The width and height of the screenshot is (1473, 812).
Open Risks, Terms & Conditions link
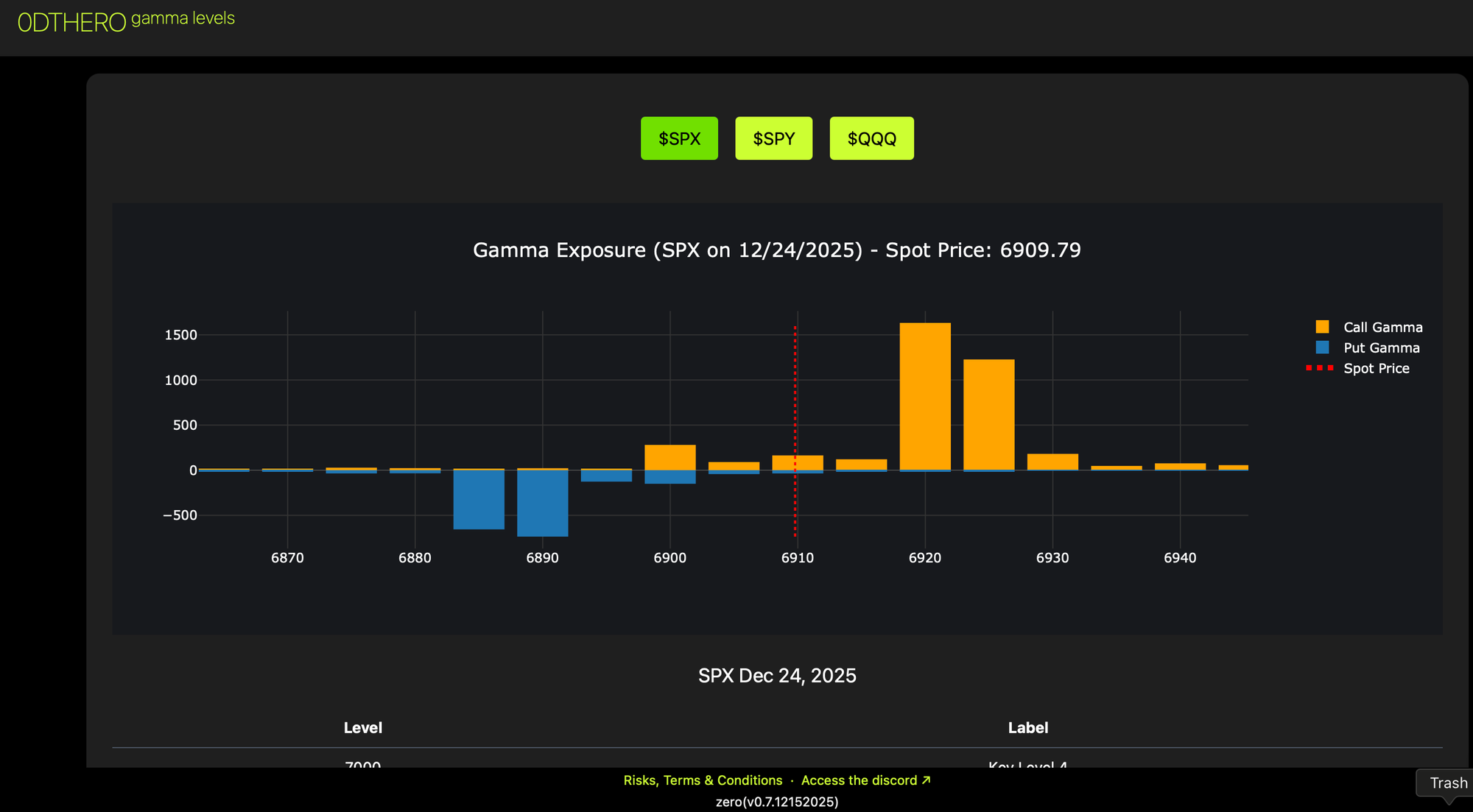coord(703,780)
